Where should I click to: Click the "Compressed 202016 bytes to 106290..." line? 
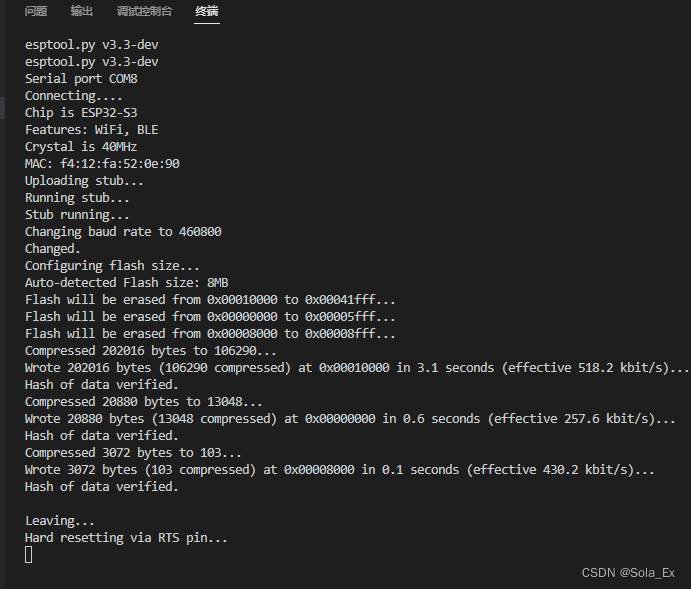[151, 351]
